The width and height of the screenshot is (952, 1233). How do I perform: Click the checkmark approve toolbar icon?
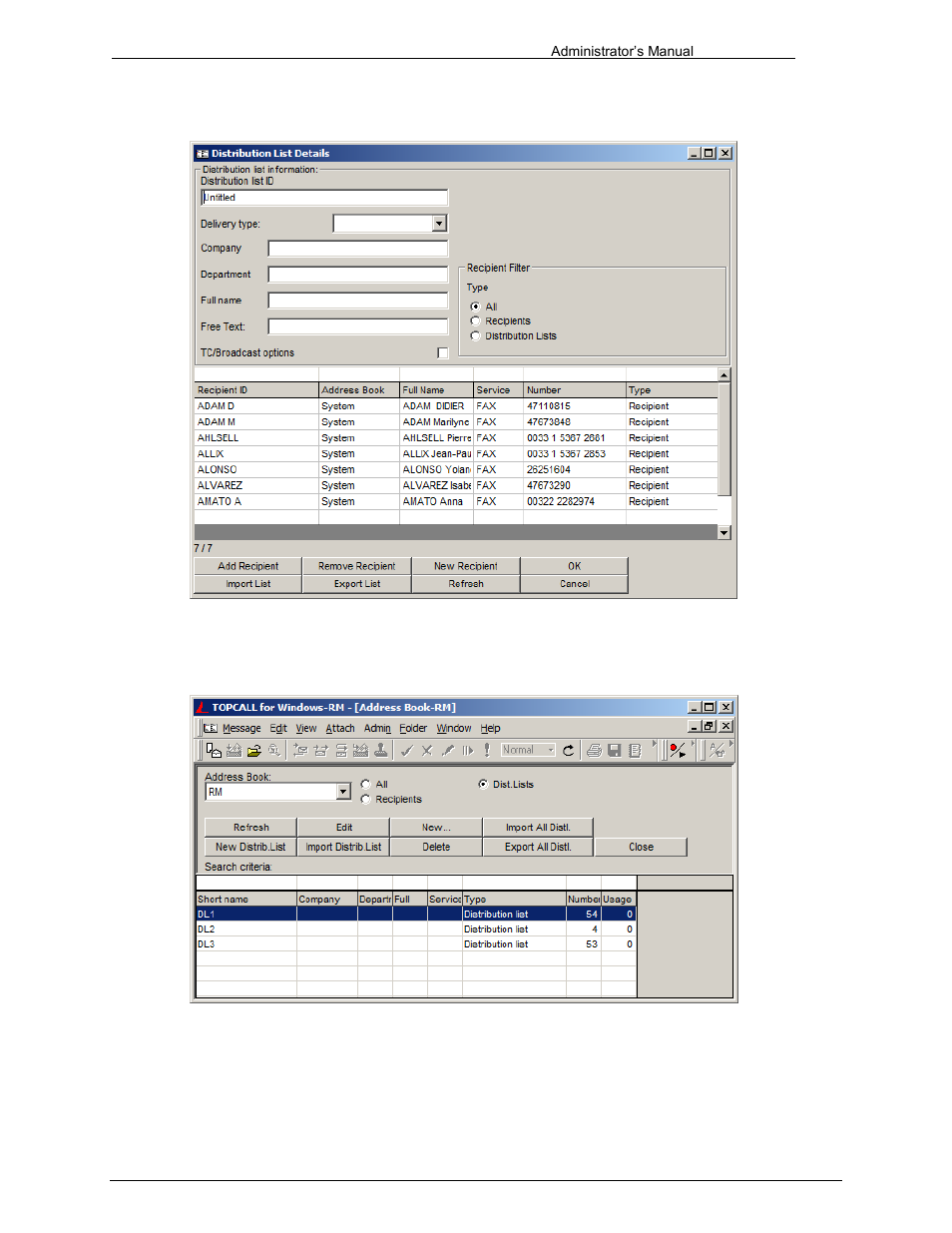tap(407, 750)
